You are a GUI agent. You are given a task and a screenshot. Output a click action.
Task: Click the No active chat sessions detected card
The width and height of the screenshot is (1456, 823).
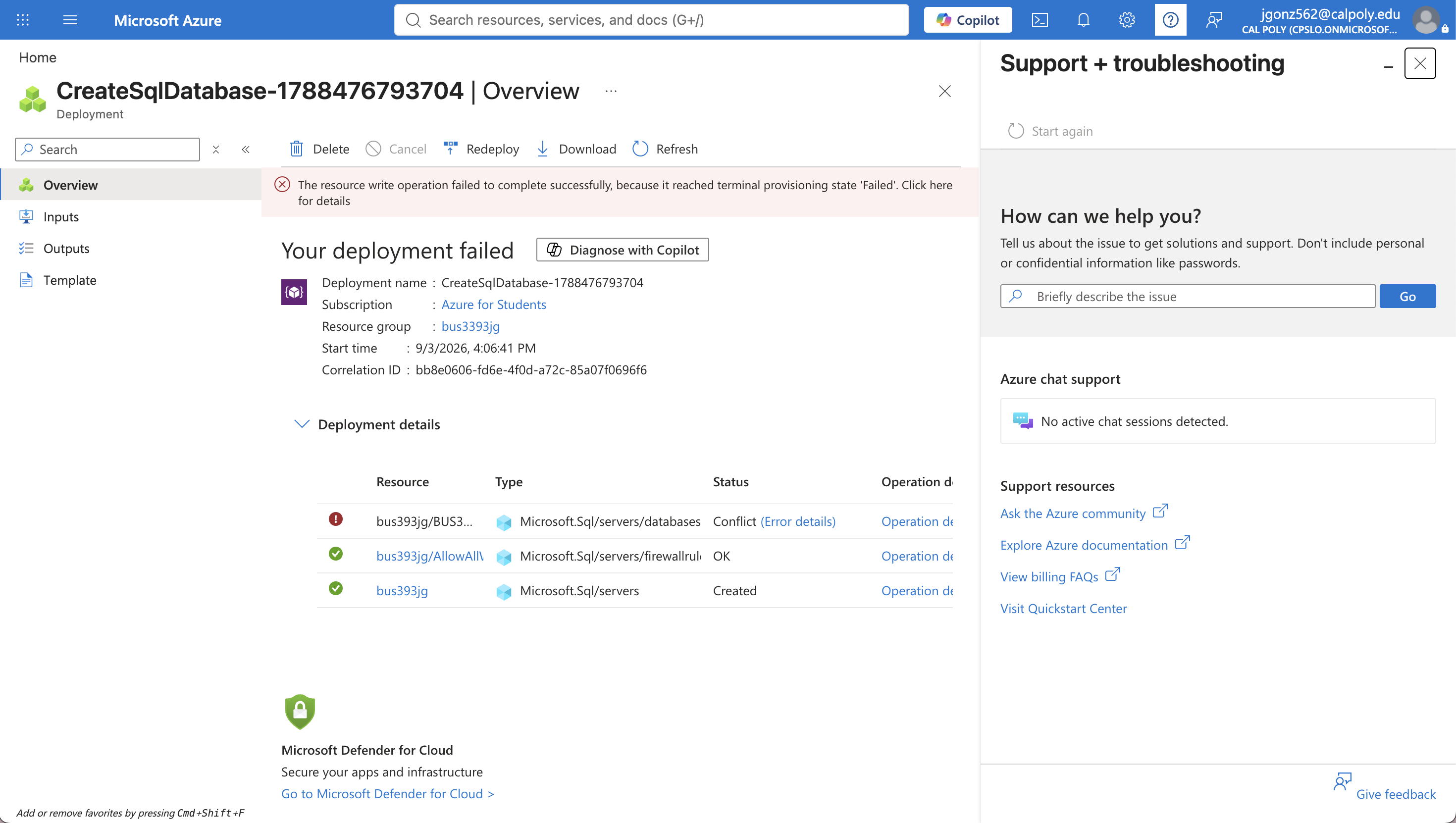(1217, 421)
